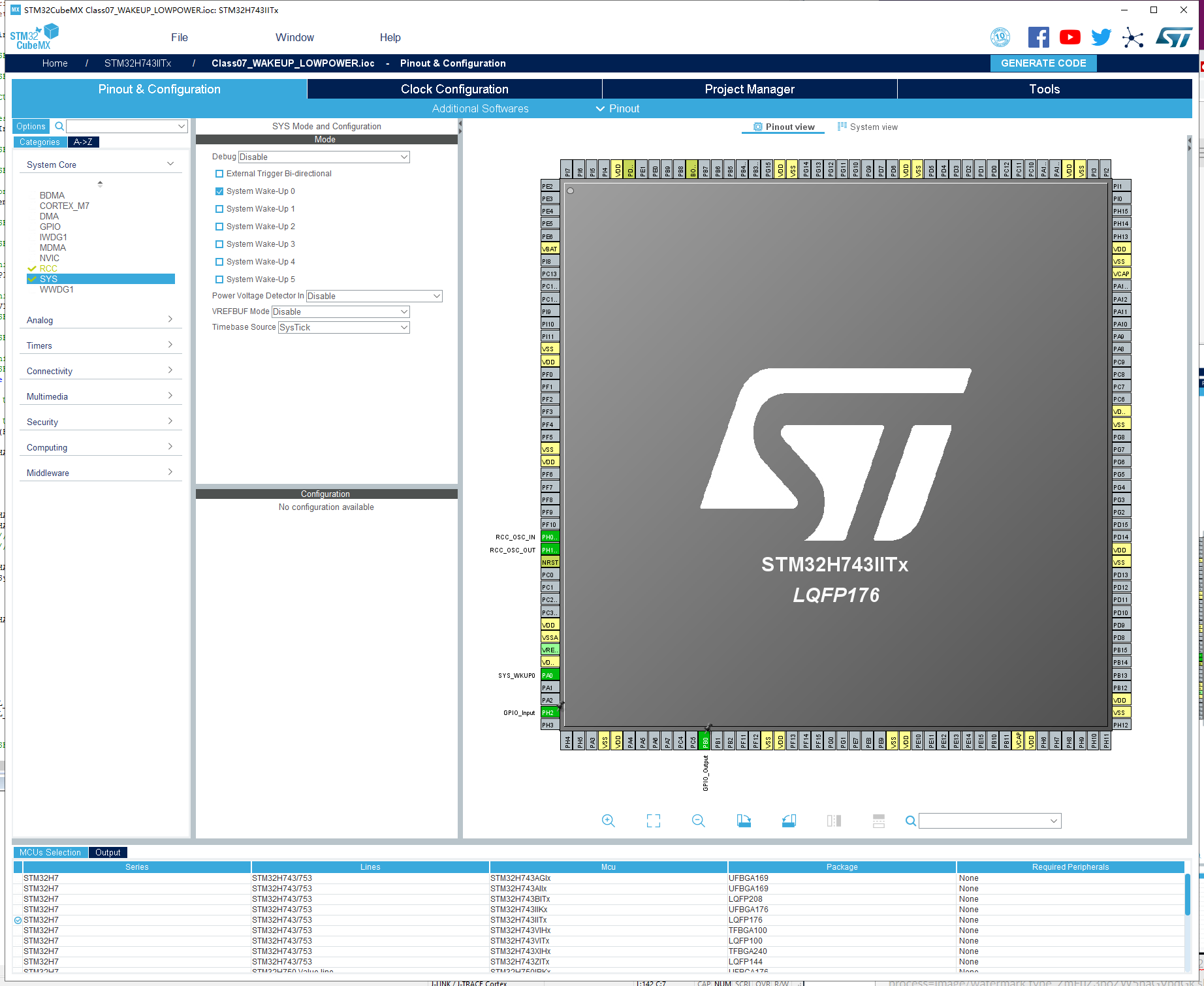Zoom in on the pinout view
This screenshot has height=986, width=1204.
point(608,821)
